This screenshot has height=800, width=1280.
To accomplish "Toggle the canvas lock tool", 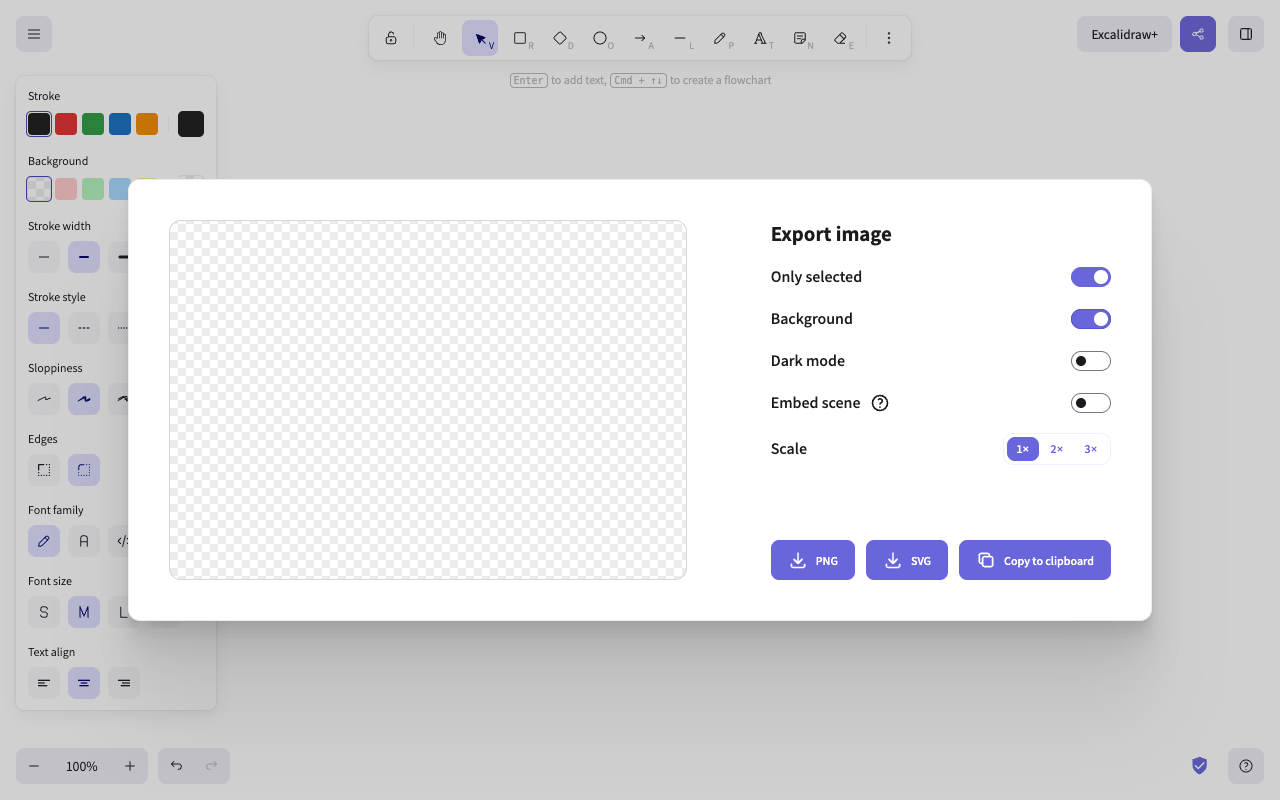I will point(391,38).
